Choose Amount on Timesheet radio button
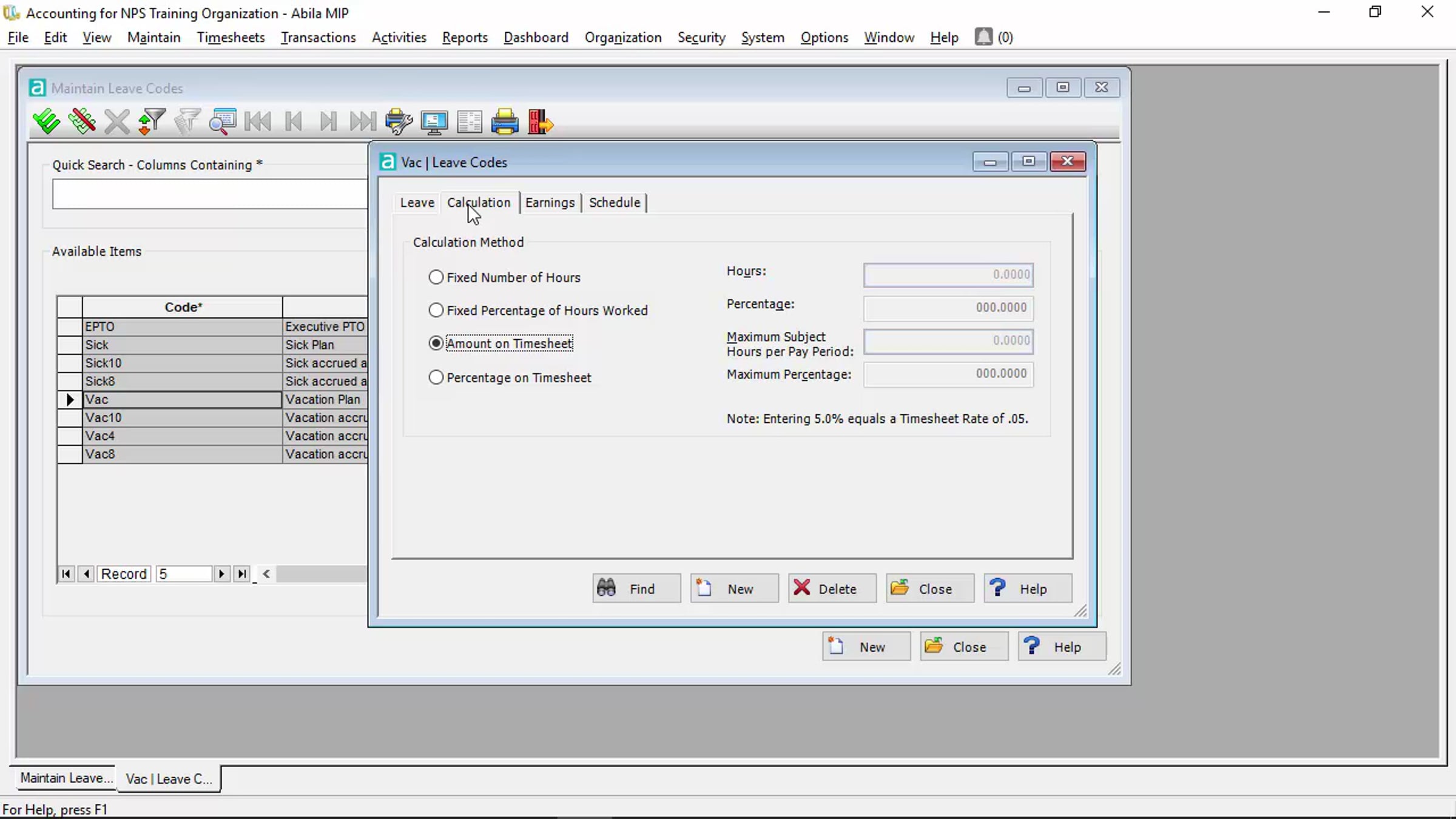1456x819 pixels. tap(436, 343)
